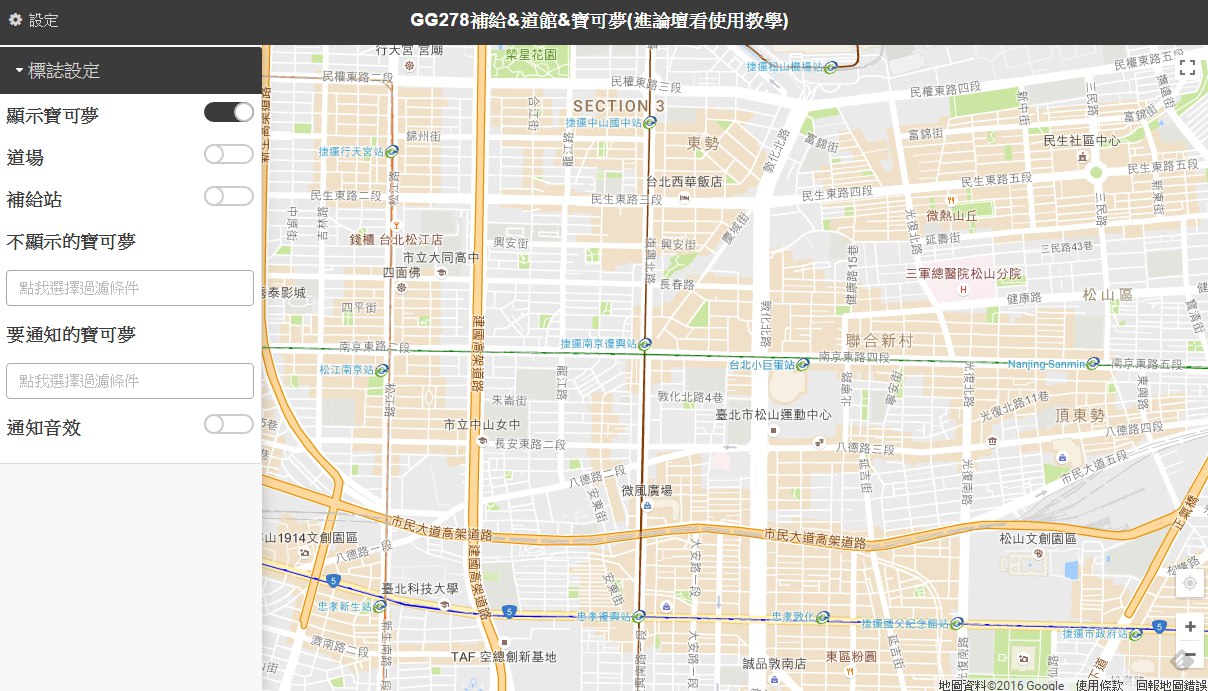This screenshot has width=1208, height=691.
Task: Zoom out the map
Action: click(1190, 655)
